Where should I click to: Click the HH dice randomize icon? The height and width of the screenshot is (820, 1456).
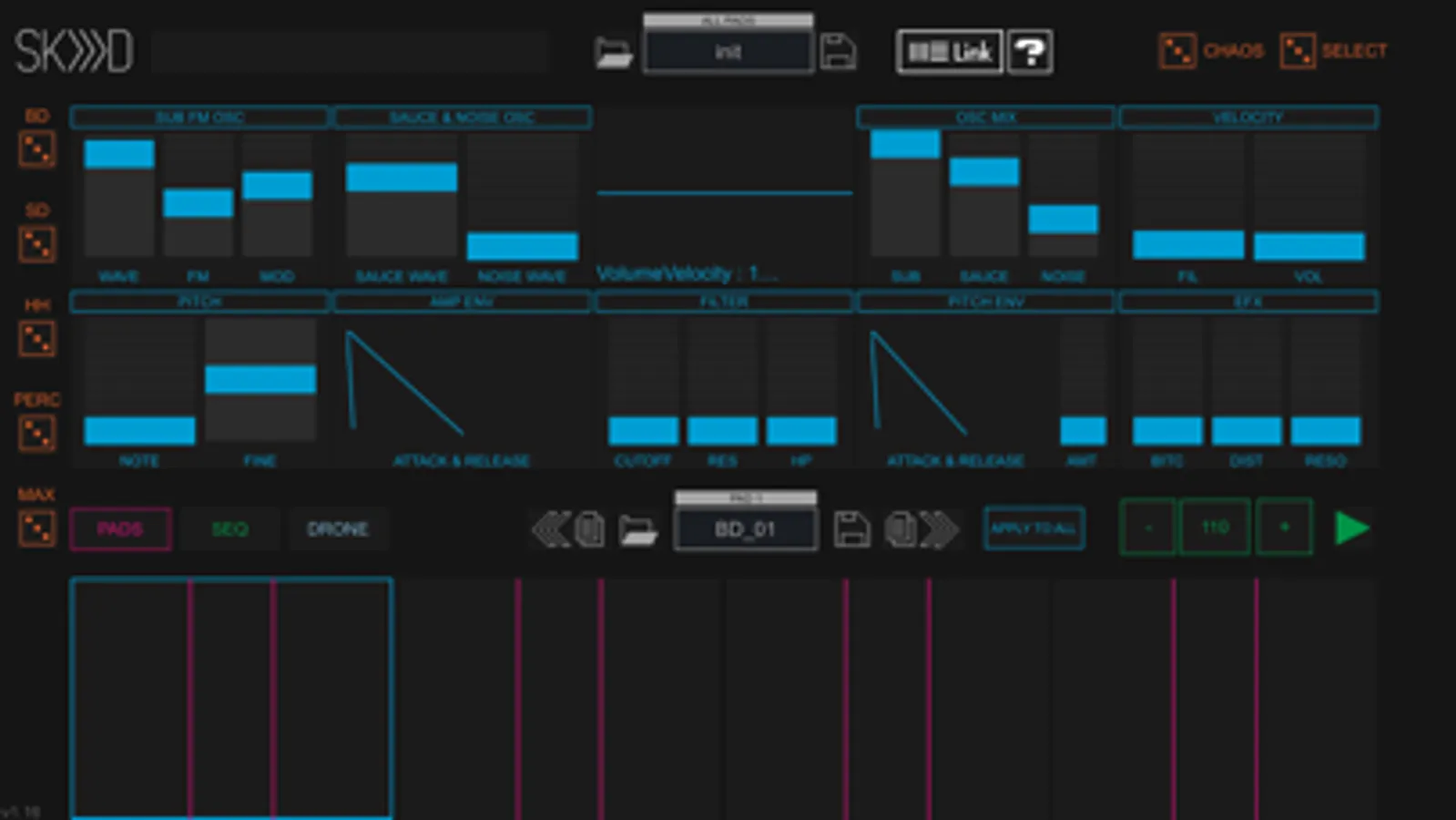(36, 339)
